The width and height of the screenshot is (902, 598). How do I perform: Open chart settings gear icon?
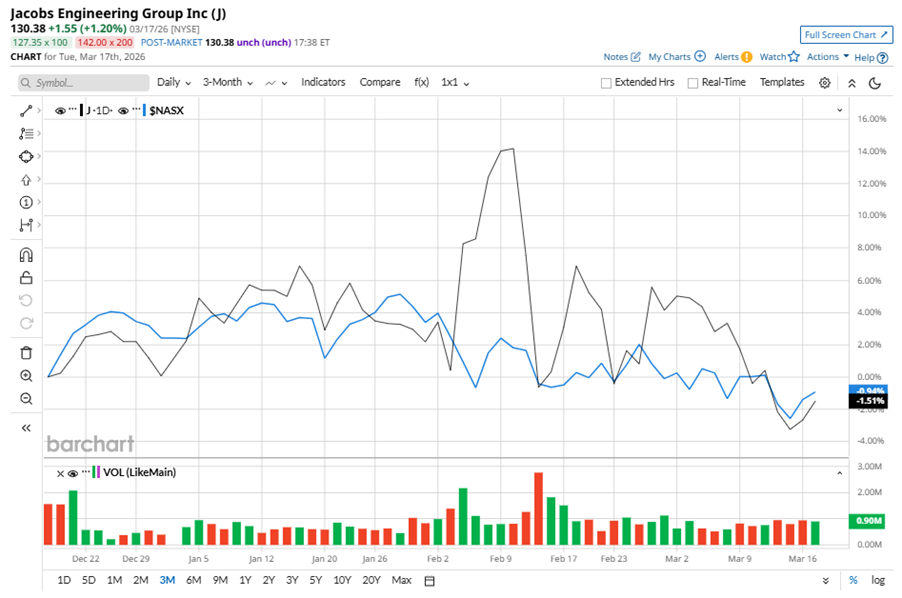(824, 83)
